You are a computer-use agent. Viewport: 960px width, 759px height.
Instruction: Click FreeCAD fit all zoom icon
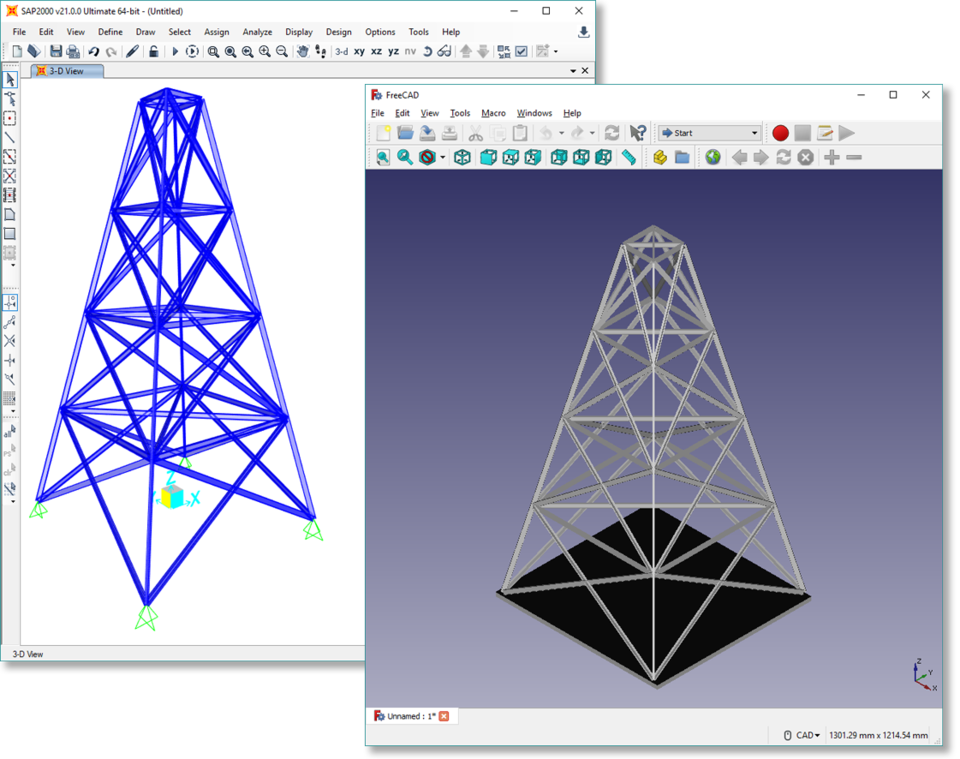pyautogui.click(x=383, y=157)
